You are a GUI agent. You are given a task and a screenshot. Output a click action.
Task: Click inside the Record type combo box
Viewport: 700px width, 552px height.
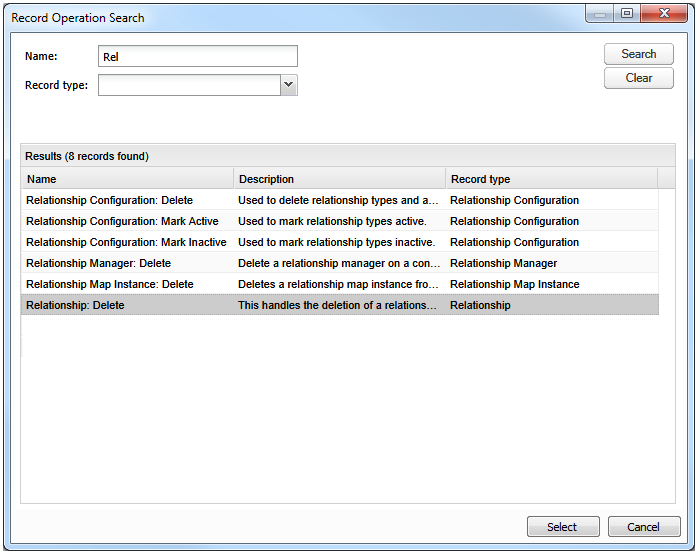(189, 85)
